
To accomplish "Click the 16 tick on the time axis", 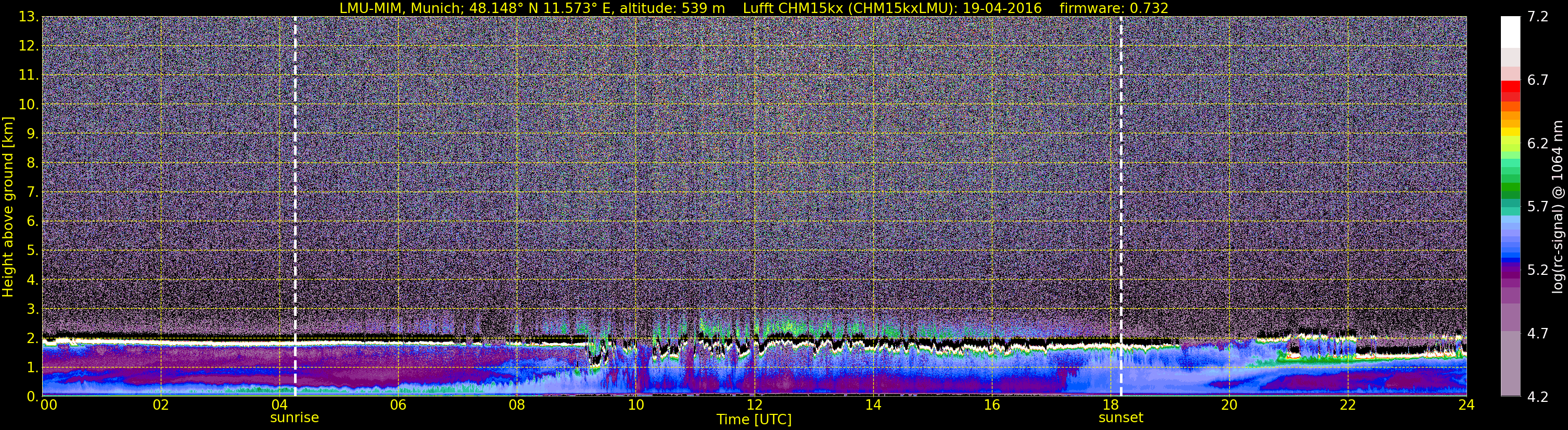I will coord(991,405).
